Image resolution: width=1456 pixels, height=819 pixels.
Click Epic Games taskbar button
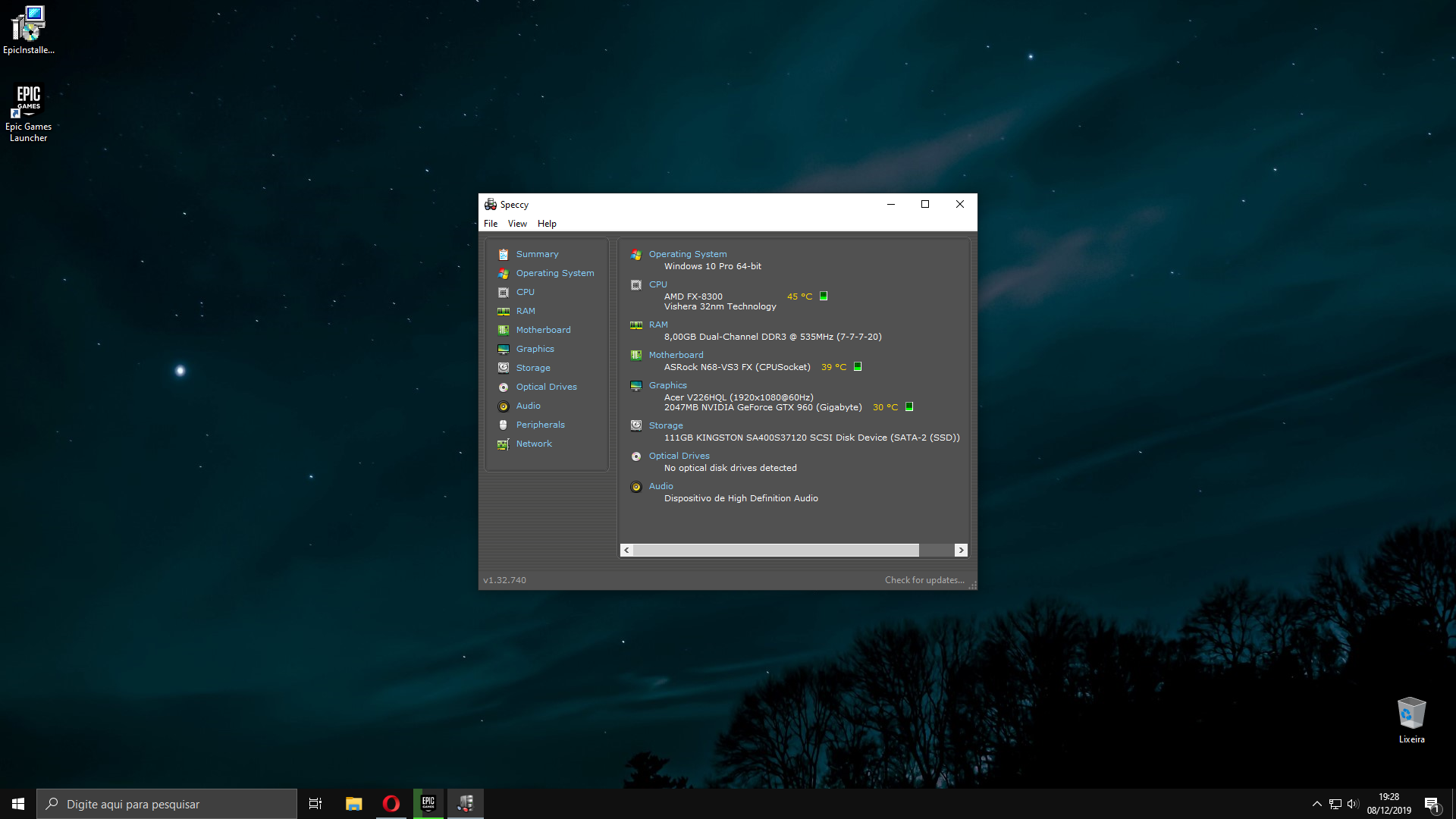428,804
